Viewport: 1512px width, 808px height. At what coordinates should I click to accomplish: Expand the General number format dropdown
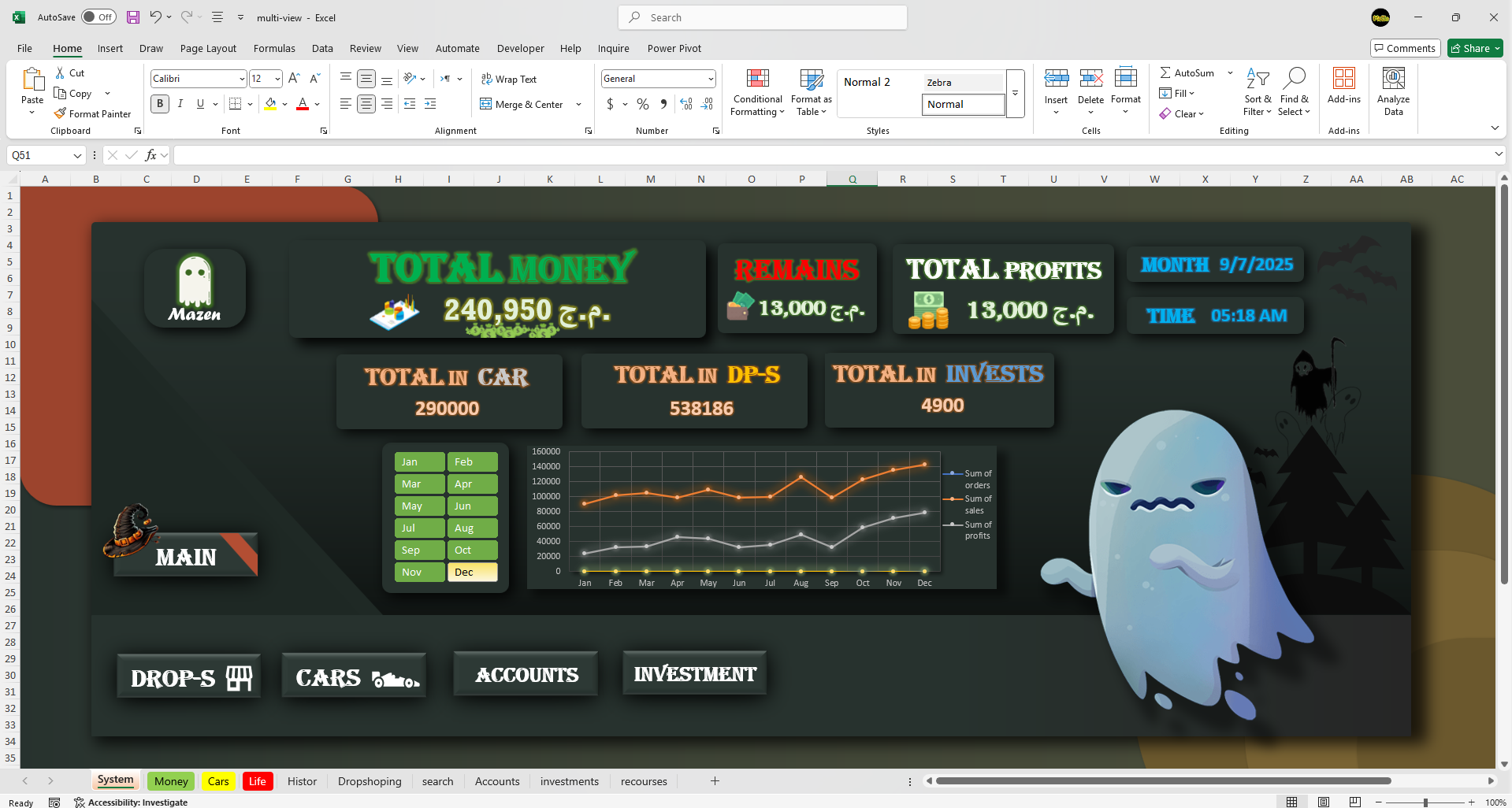click(710, 79)
